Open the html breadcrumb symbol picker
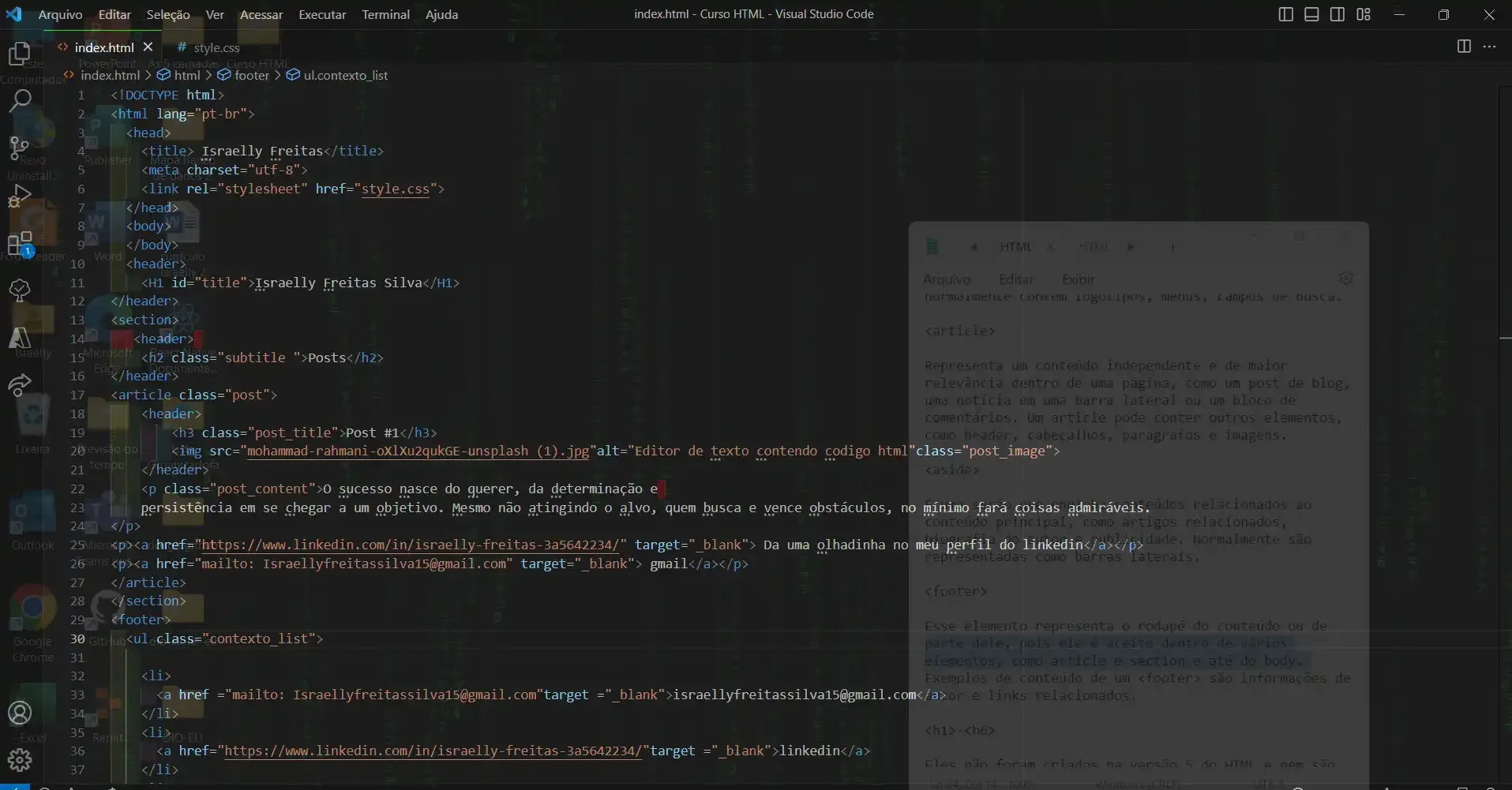1512x790 pixels. click(x=187, y=75)
